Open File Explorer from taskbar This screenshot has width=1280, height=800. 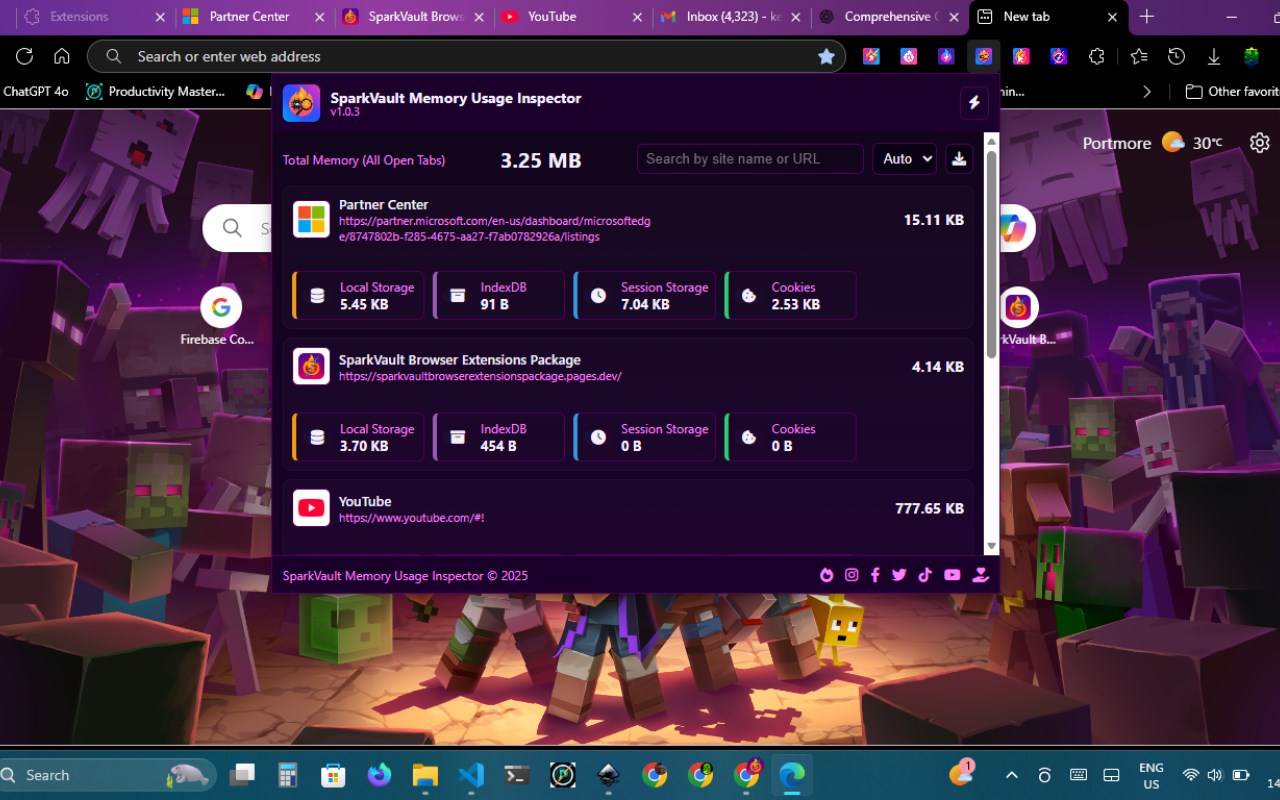pos(425,775)
